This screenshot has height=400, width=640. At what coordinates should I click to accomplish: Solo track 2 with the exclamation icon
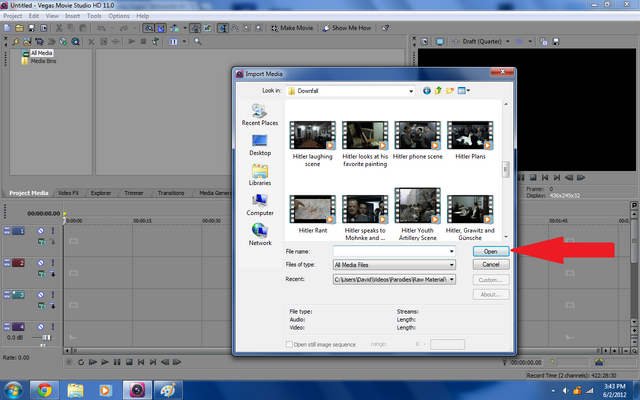pos(53,262)
